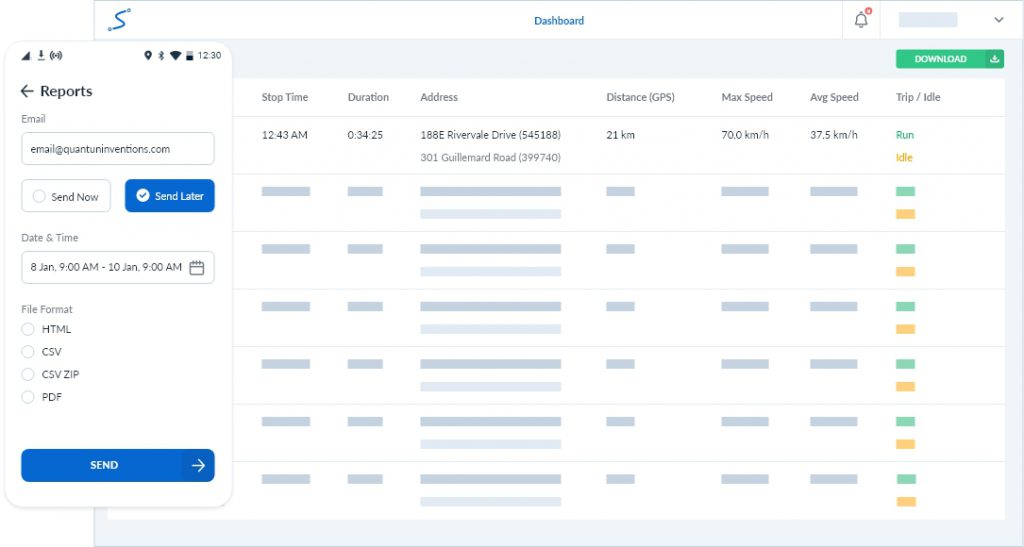Viewport: 1024px width, 547px height.
Task: Choose HTML file format
Action: [x=28, y=329]
